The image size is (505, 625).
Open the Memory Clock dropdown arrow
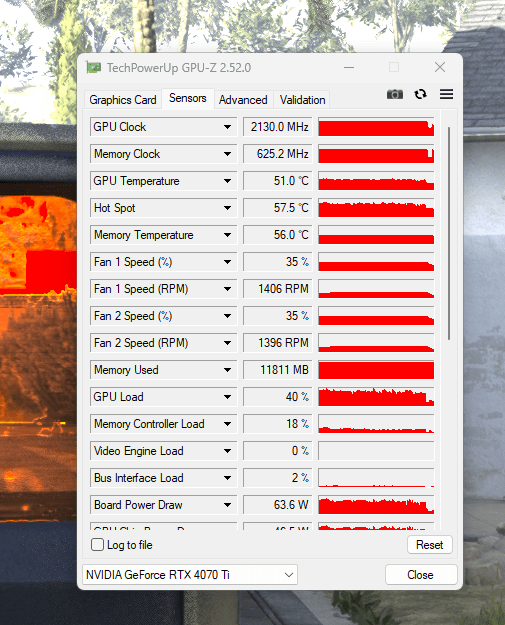227,154
